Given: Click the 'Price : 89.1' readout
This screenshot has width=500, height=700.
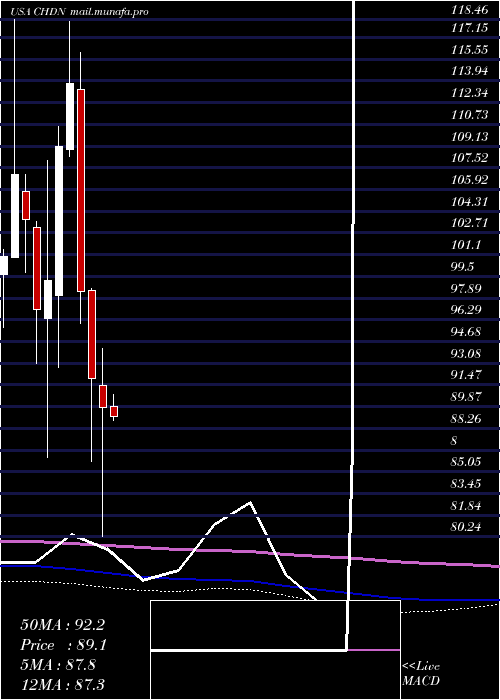Looking at the screenshot, I should click(63, 645).
